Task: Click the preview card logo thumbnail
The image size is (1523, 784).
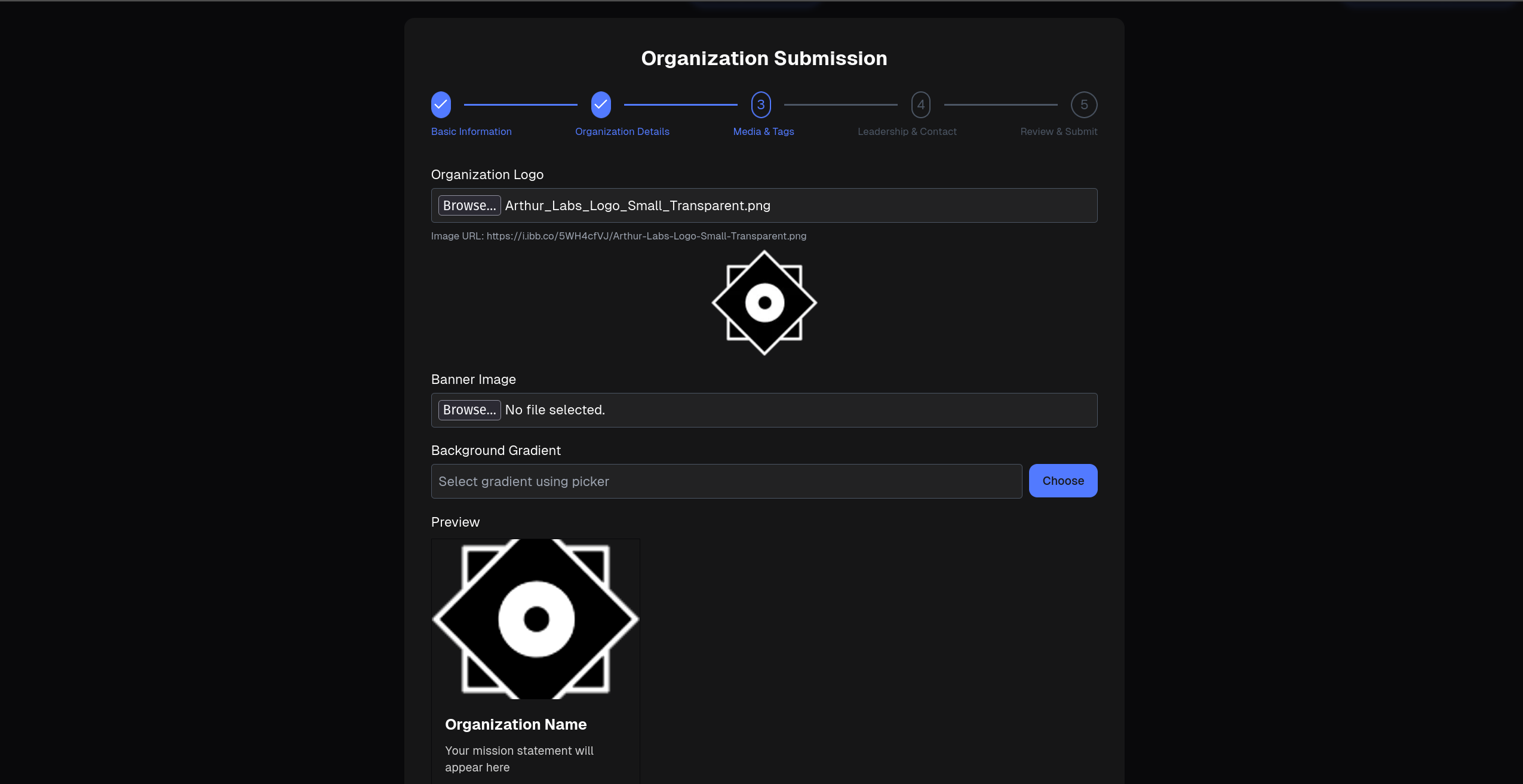Action: point(536,619)
